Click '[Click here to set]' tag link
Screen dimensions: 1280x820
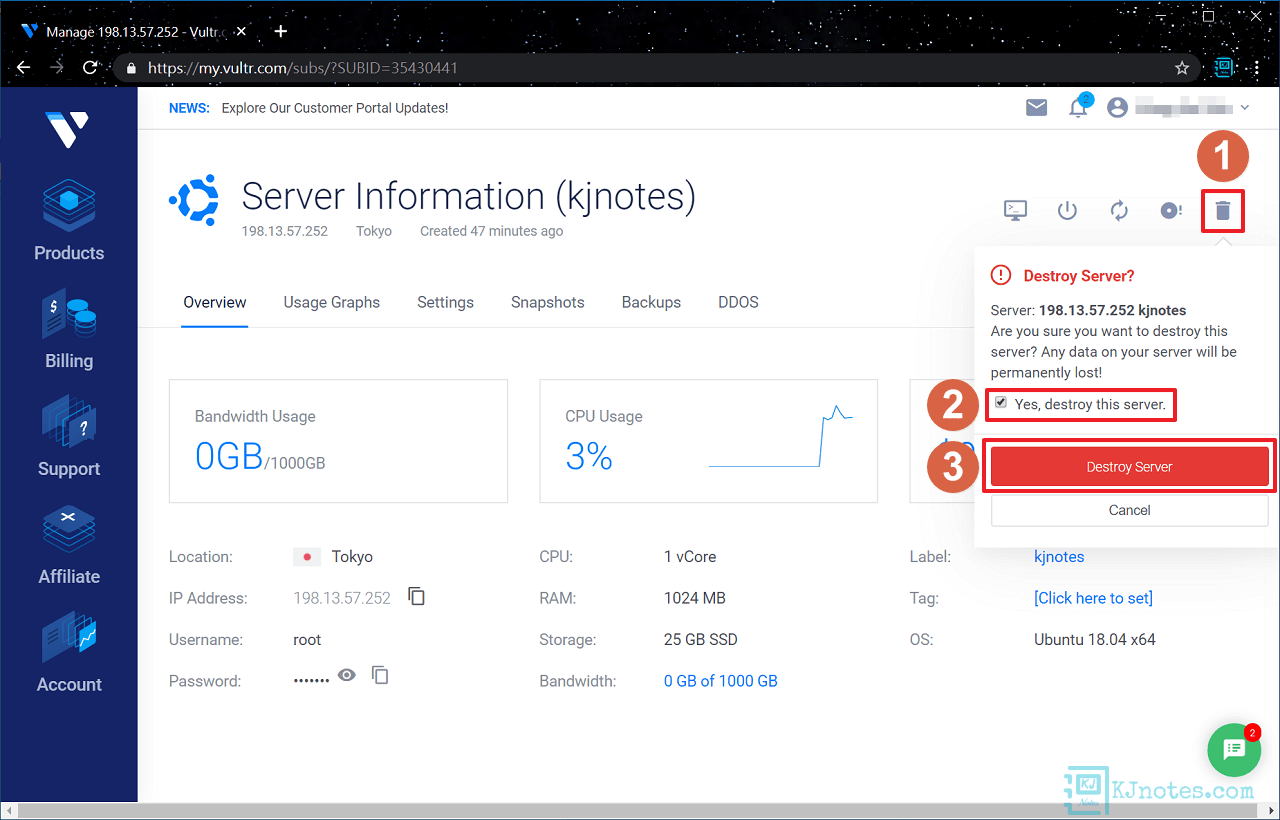1093,598
